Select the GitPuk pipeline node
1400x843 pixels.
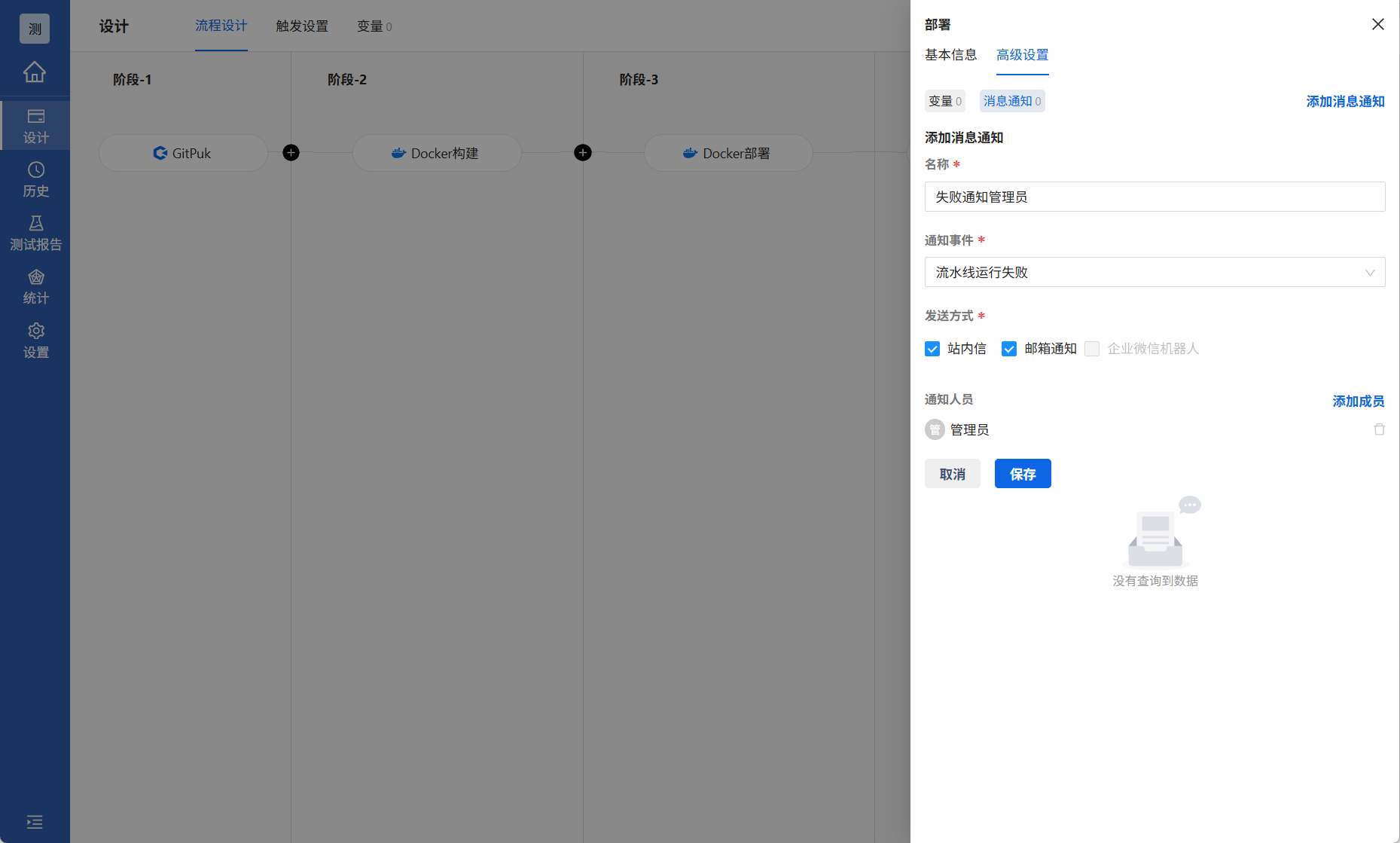pos(183,153)
